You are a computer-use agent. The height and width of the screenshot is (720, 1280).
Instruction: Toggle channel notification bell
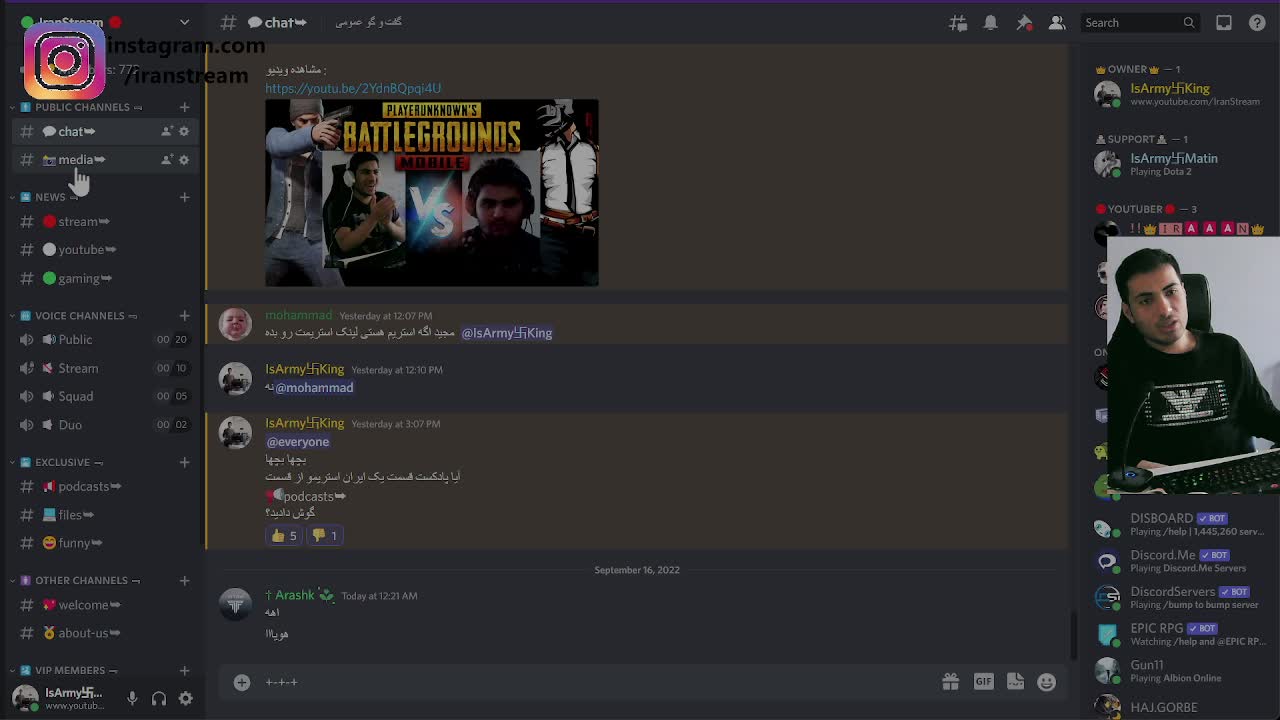point(991,23)
